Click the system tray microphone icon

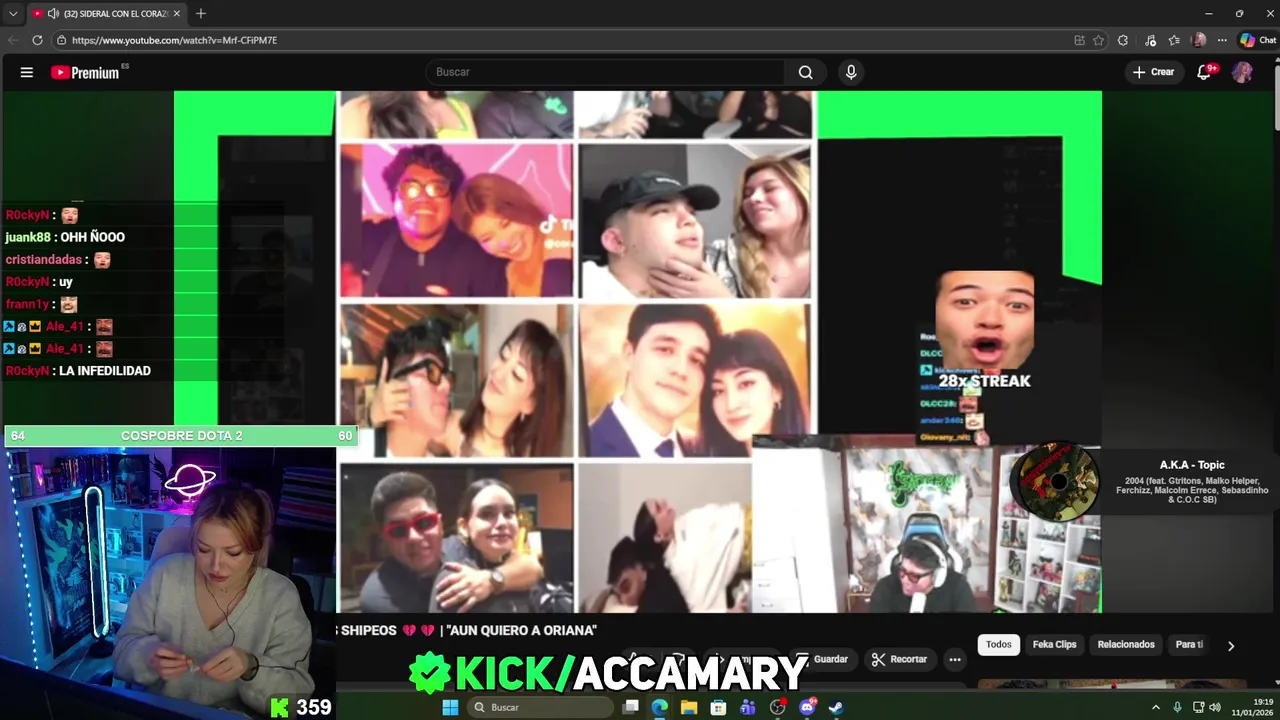pyautogui.click(x=1177, y=707)
